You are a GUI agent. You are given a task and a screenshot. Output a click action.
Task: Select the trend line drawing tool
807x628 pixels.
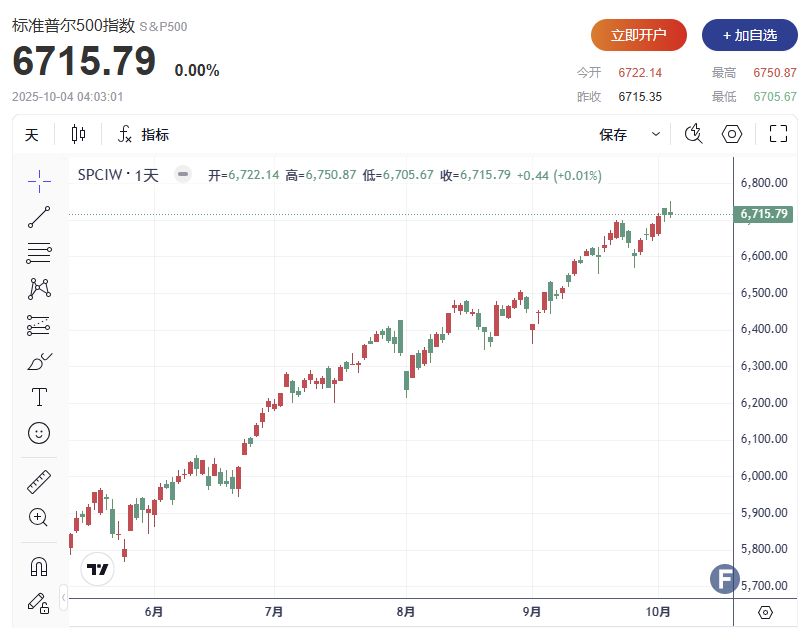[39, 216]
